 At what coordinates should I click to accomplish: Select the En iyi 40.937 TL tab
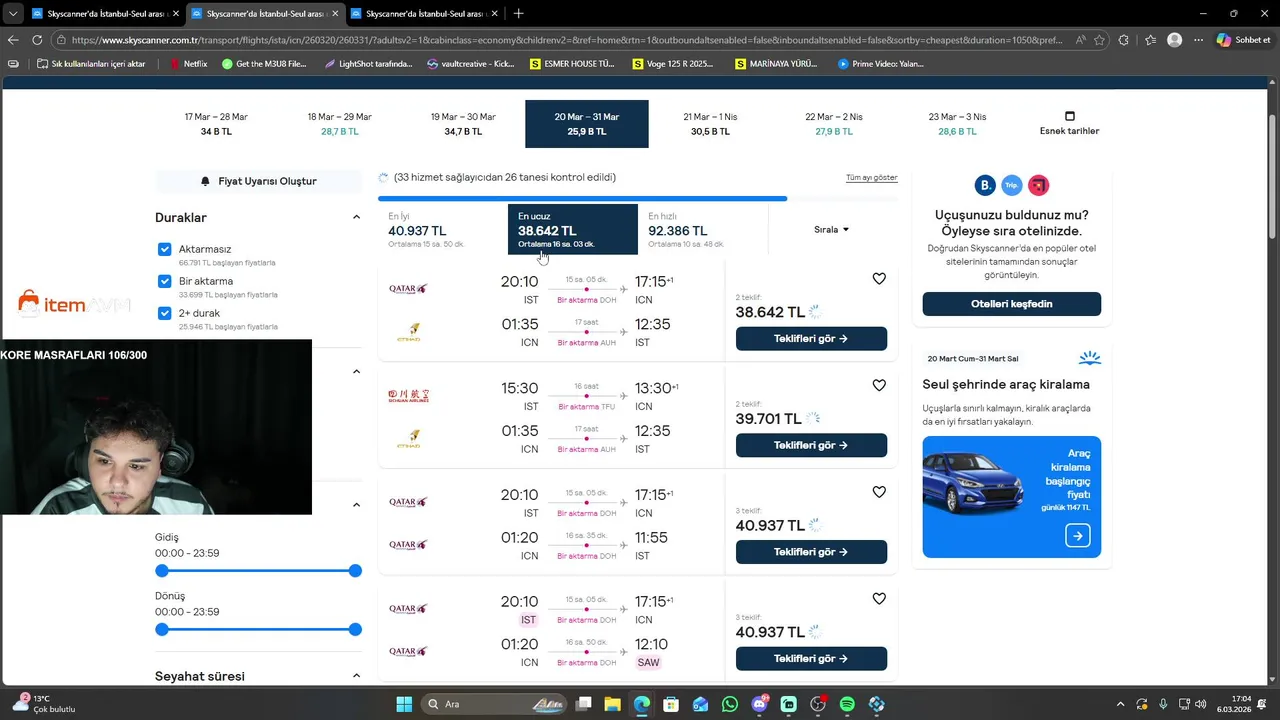pos(443,230)
